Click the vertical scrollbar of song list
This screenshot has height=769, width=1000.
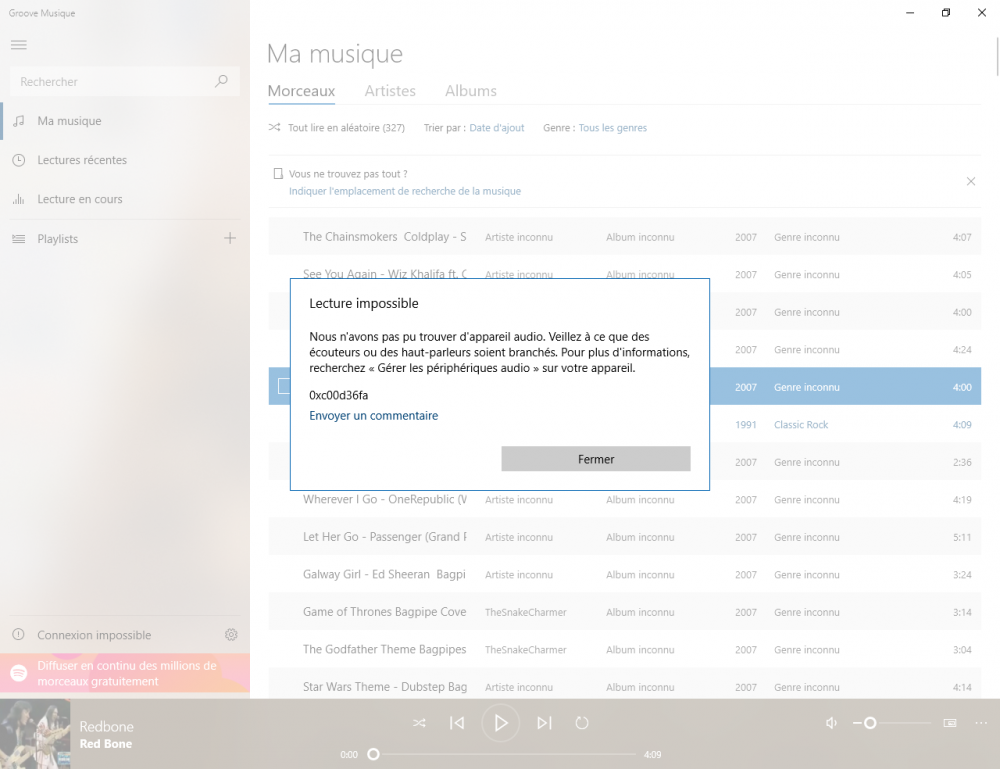[x=997, y=56]
